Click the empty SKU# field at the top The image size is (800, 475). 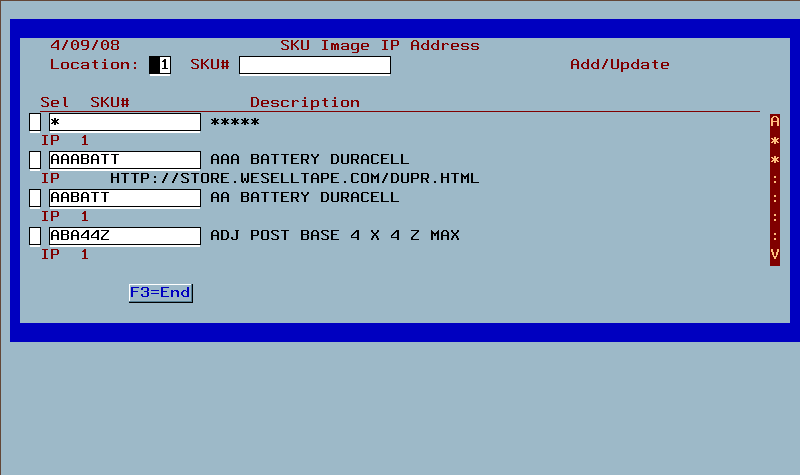pos(315,65)
